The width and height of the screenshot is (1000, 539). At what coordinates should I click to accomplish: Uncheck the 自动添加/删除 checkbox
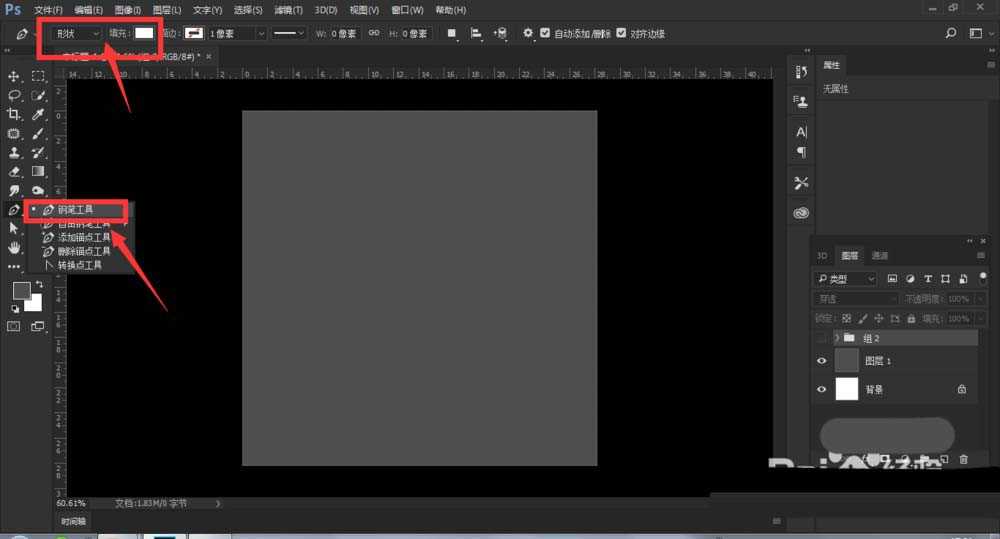pos(545,33)
